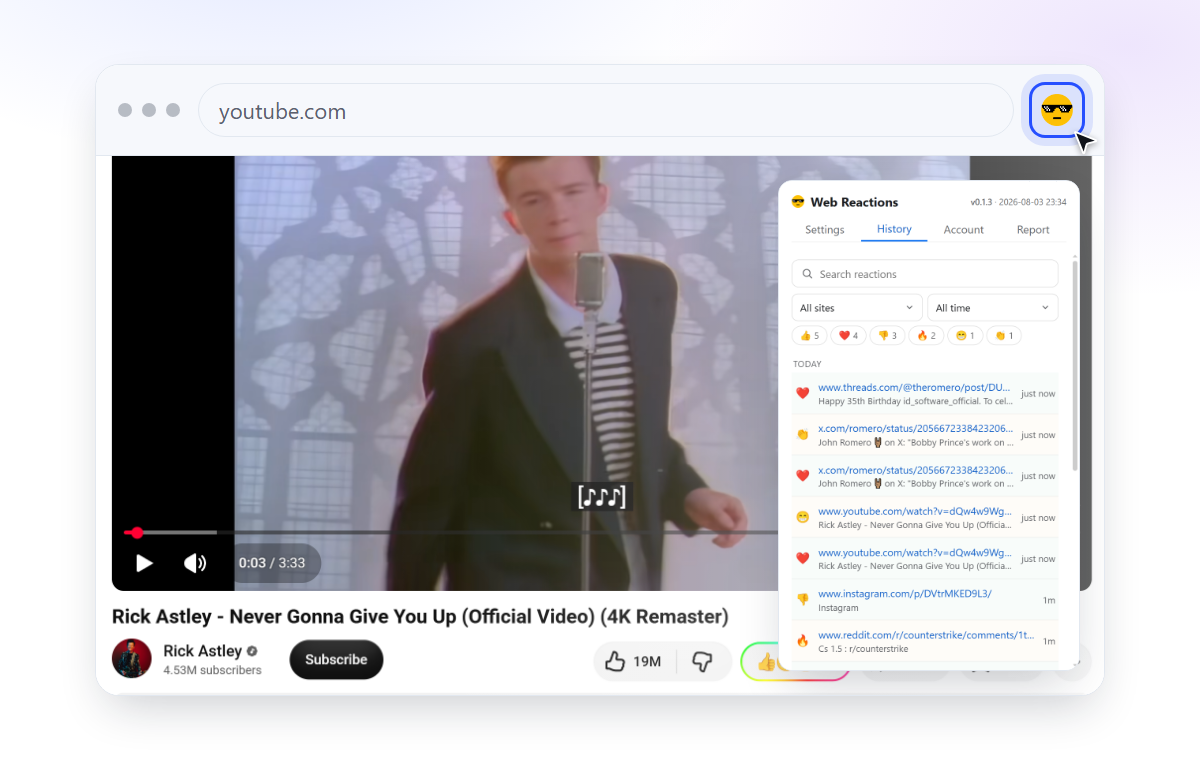Click the heart icon on the youtube.com row
1200x760 pixels.
tap(802, 559)
